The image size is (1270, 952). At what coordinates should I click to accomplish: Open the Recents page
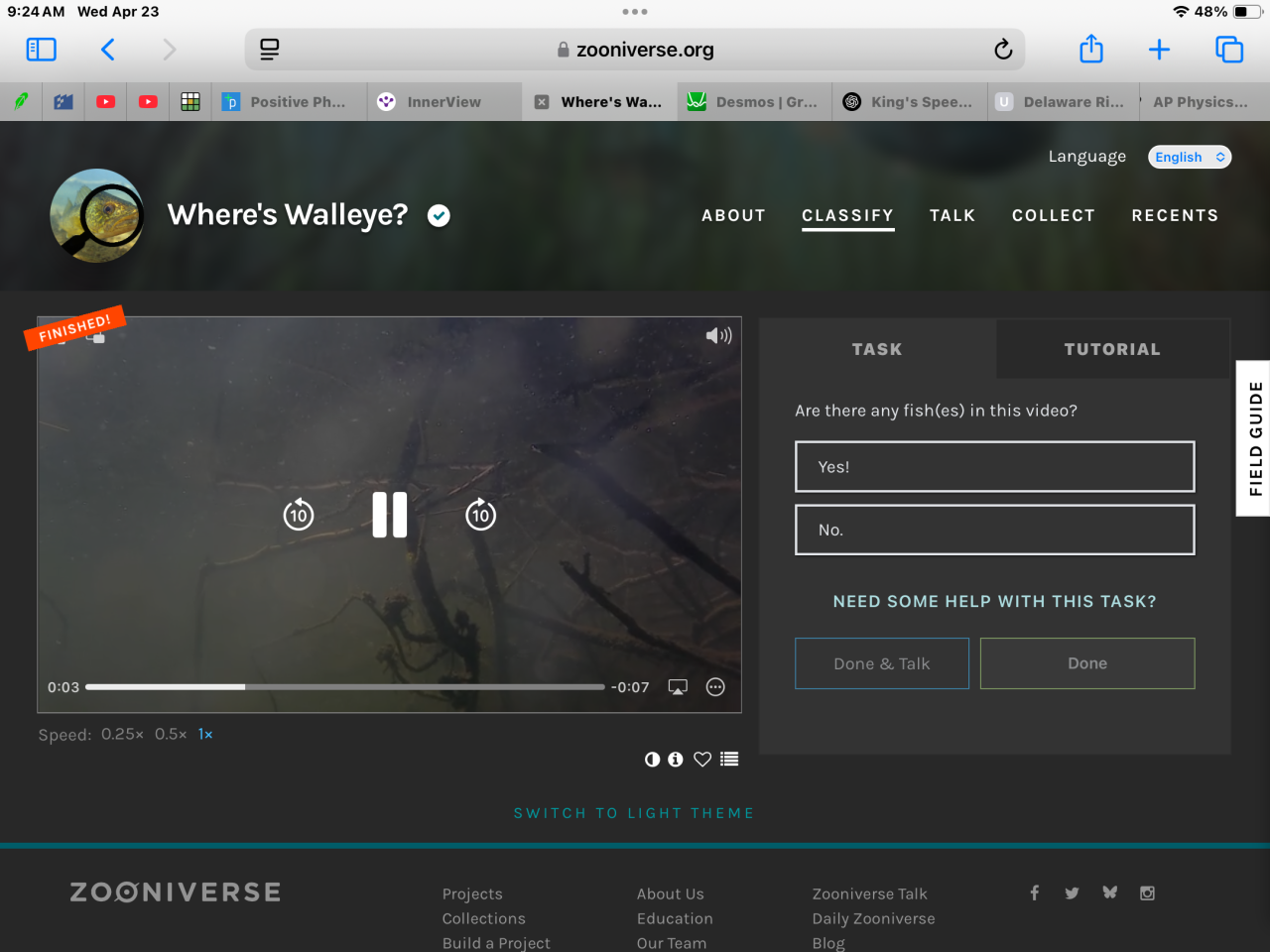(1175, 215)
